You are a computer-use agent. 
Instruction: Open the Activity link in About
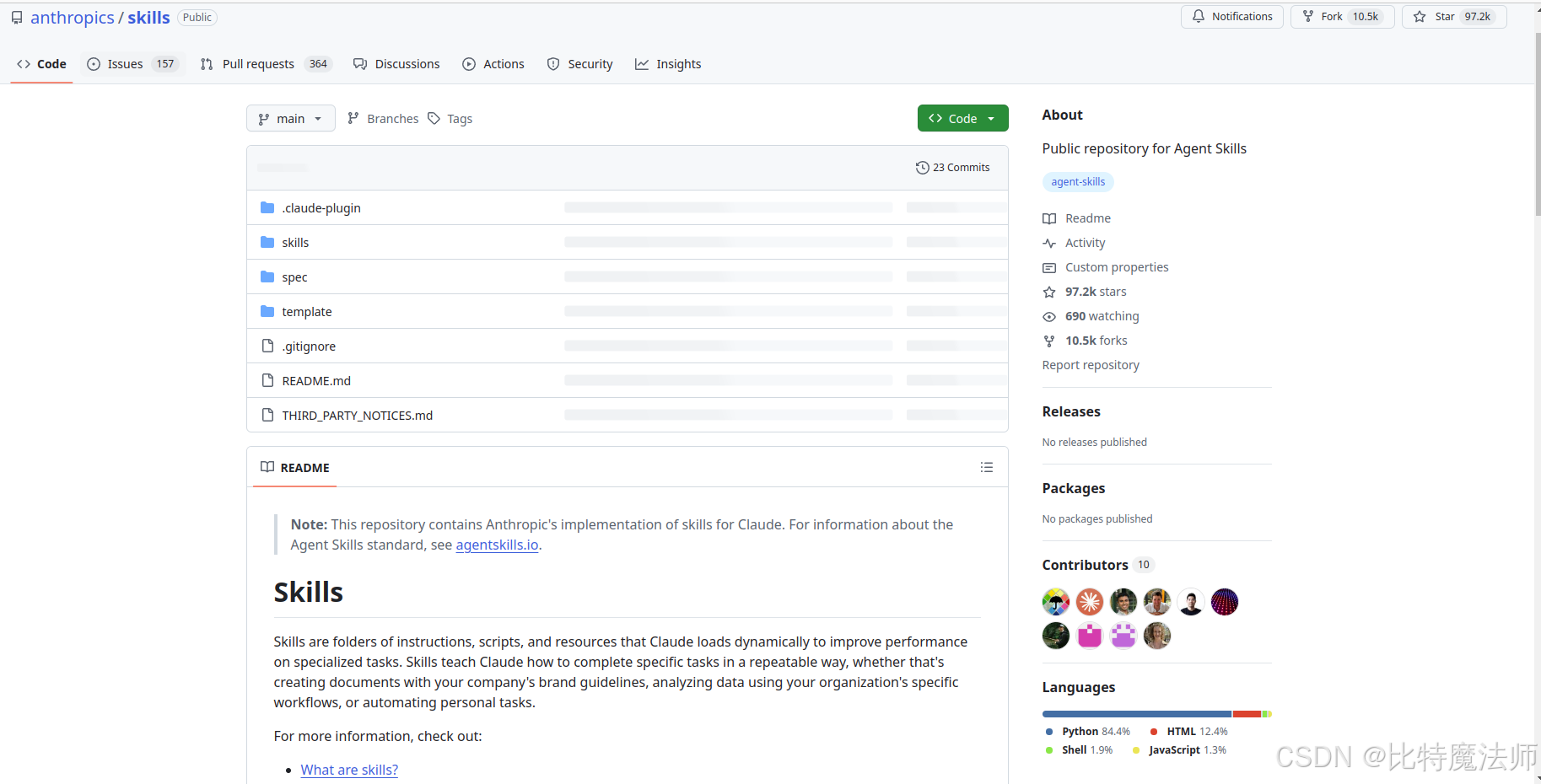coord(1085,243)
